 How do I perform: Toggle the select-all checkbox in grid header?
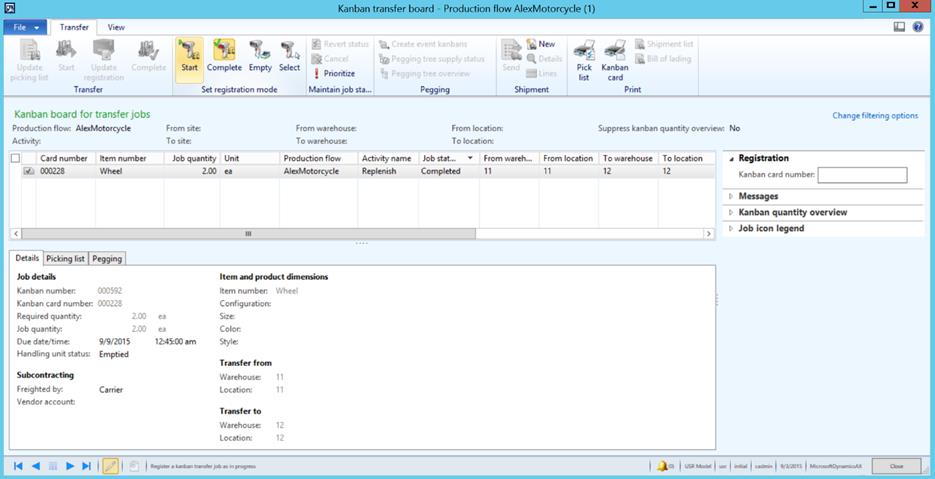click(x=16, y=158)
